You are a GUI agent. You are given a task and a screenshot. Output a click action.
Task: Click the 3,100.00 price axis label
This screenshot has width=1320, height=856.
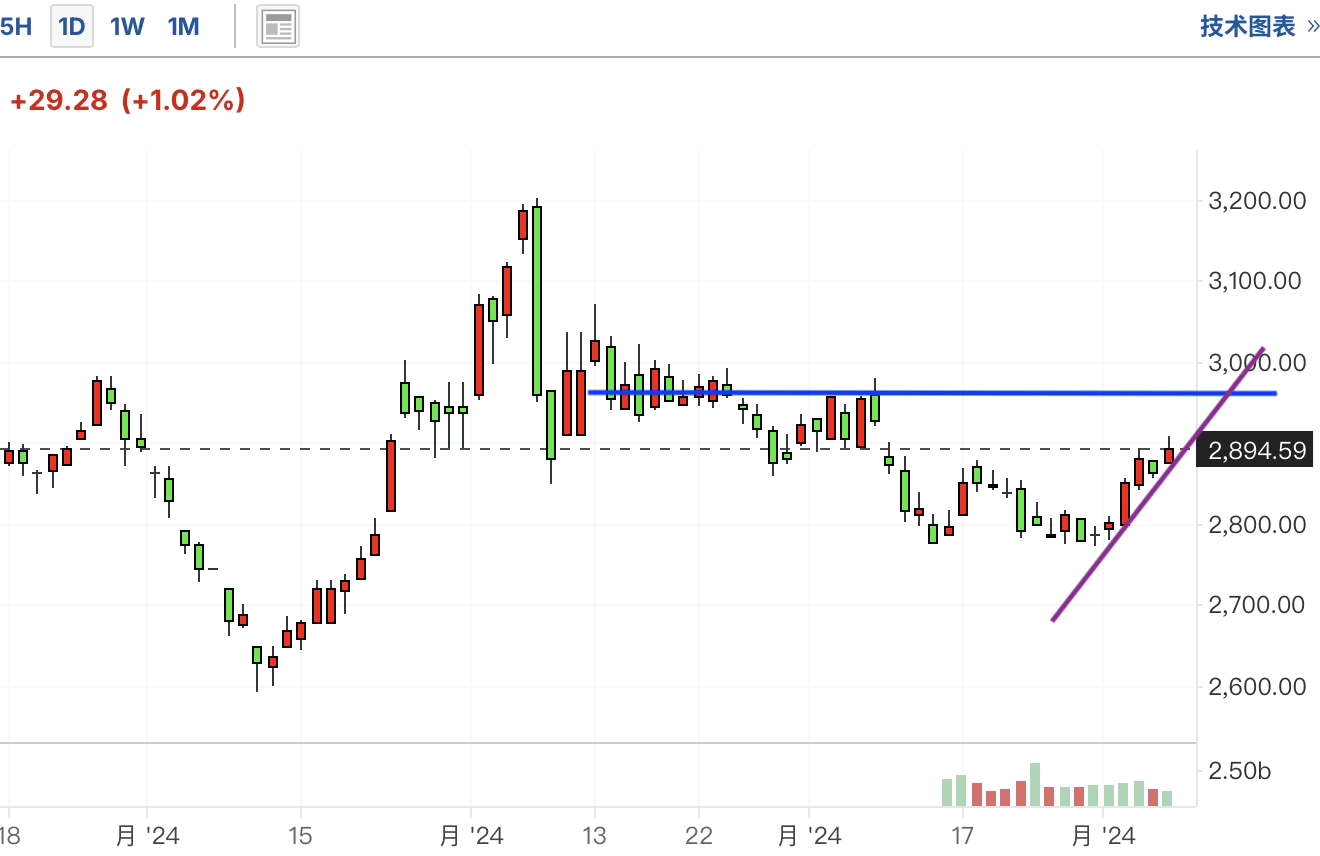(1256, 281)
